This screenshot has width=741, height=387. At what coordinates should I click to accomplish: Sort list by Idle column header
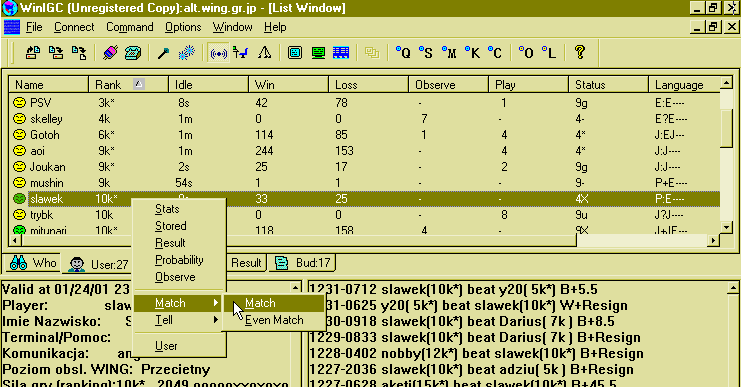[x=208, y=85]
